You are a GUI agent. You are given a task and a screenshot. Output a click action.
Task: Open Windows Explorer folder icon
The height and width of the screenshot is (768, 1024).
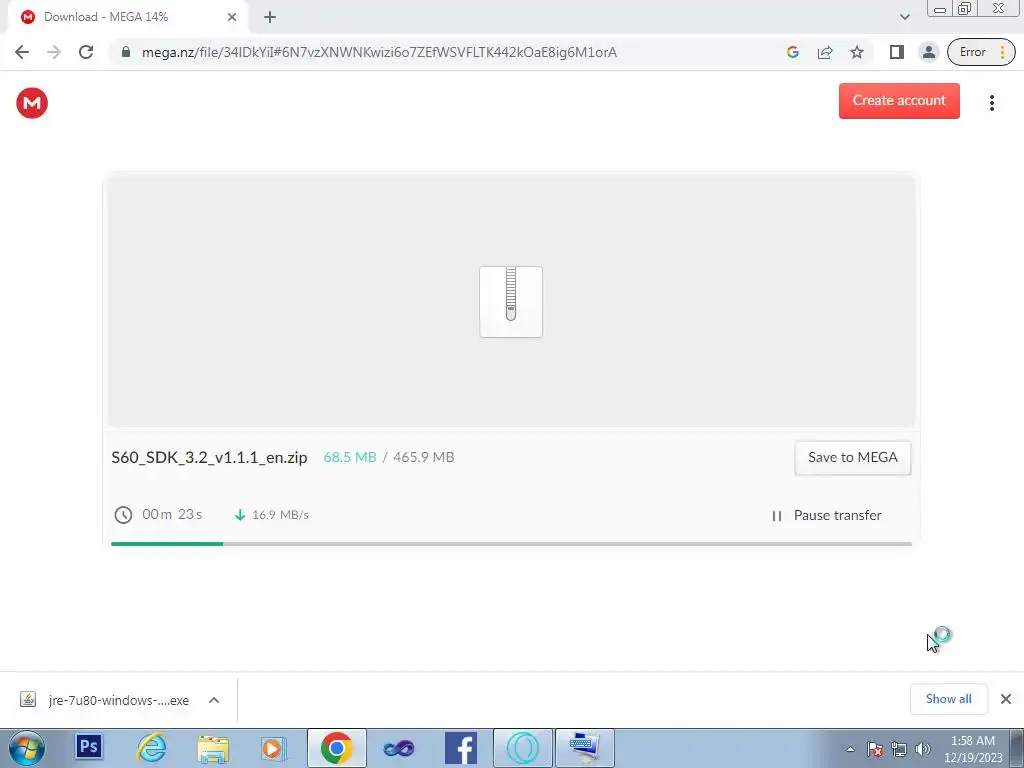point(213,749)
